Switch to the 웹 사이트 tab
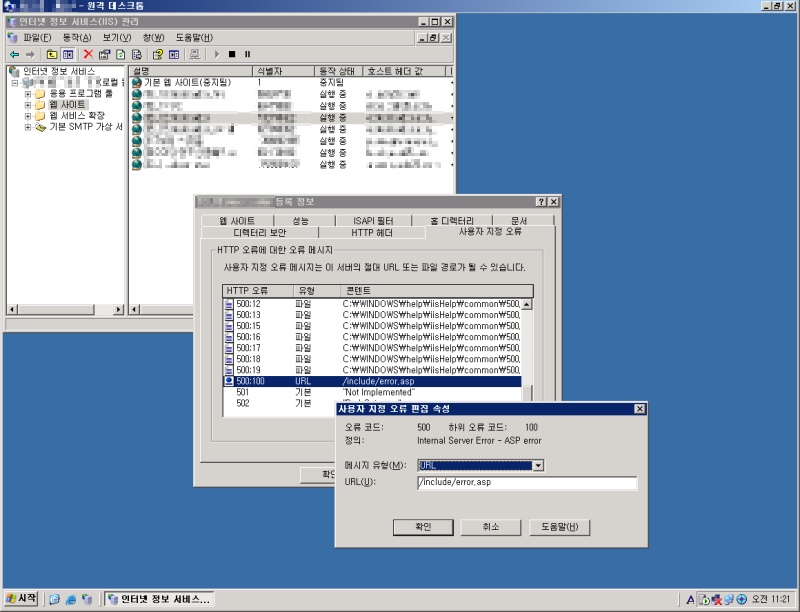 point(237,220)
